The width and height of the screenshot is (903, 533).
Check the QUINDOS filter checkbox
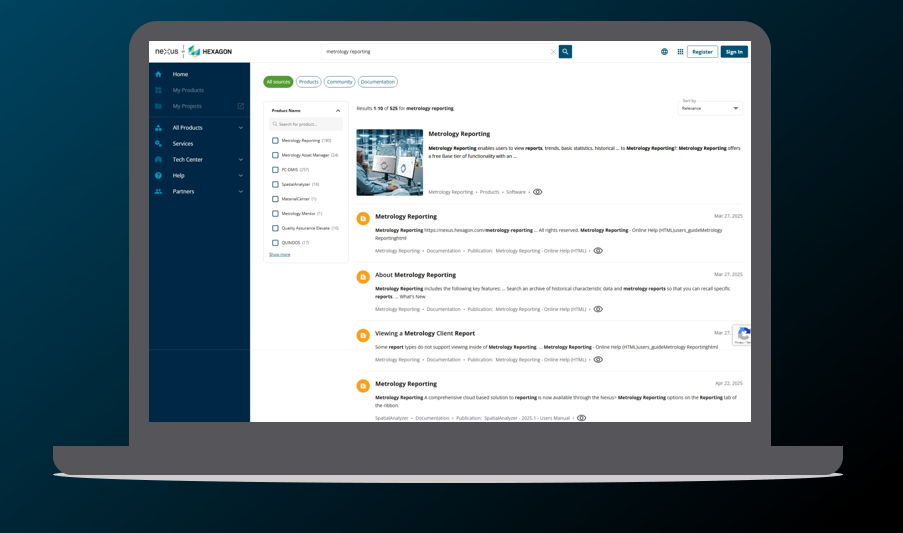coord(275,243)
